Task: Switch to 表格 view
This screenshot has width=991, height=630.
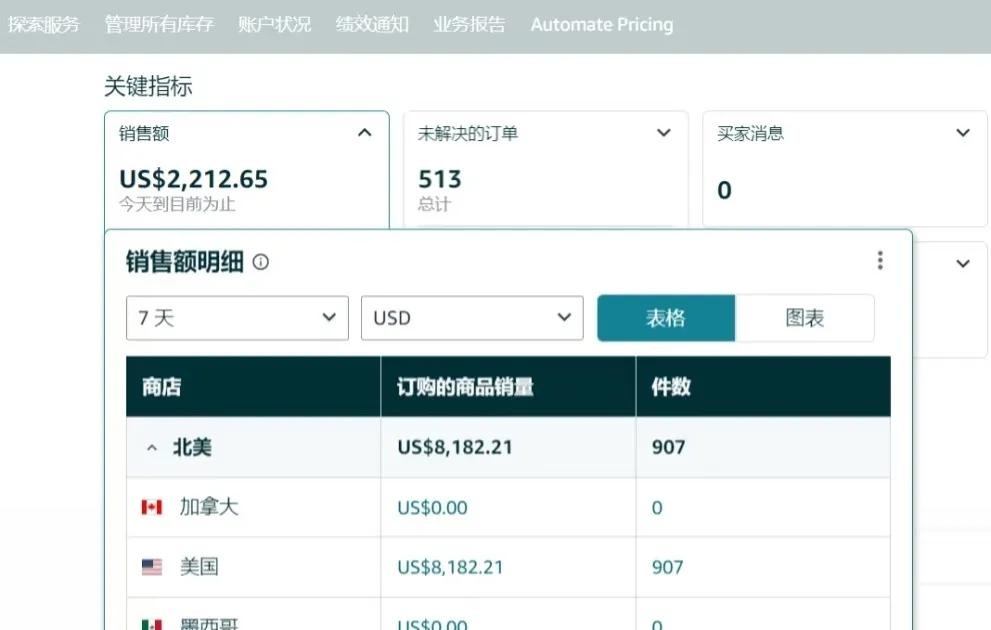Action: tap(666, 318)
